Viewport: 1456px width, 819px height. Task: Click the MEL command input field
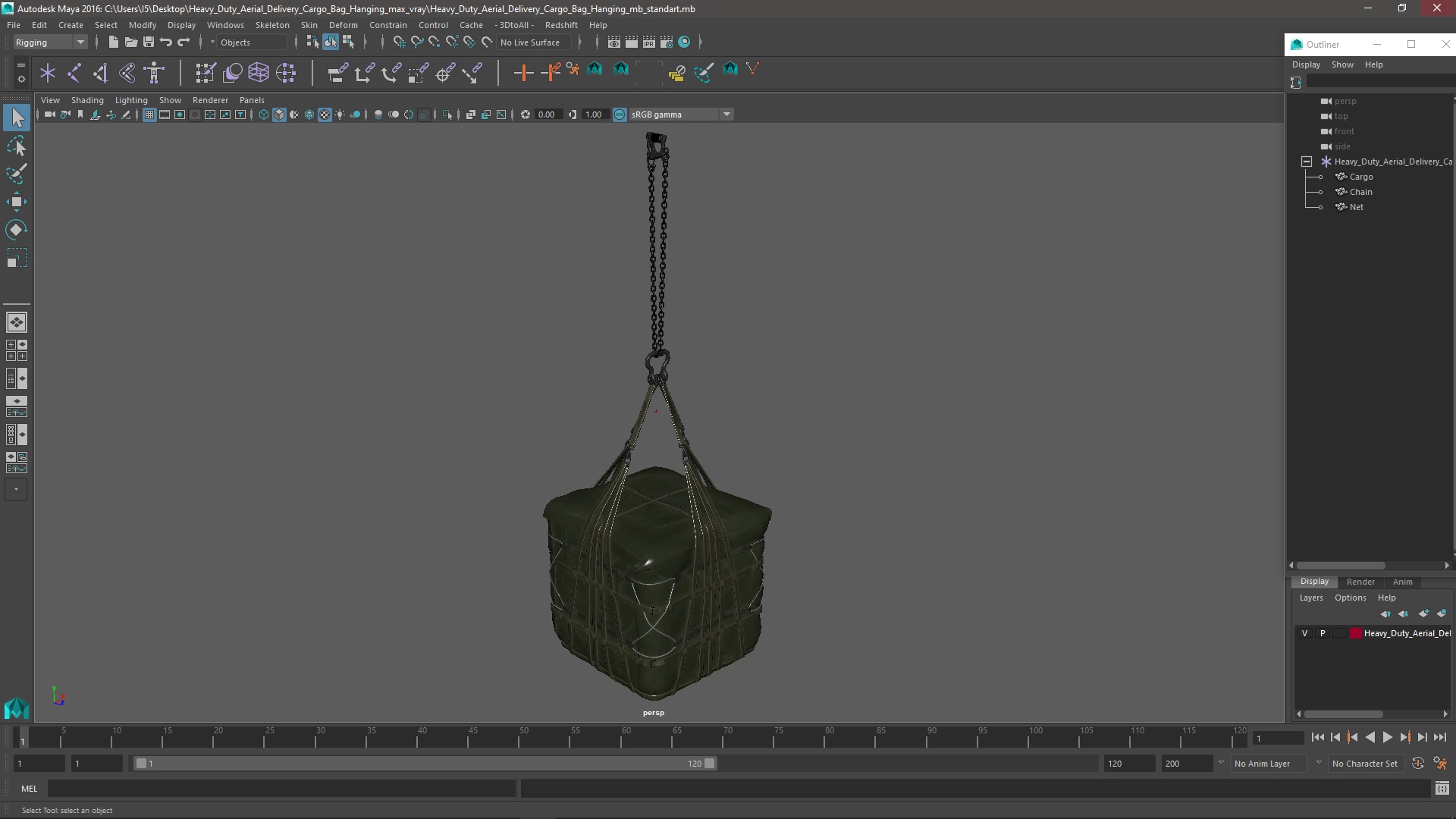[281, 789]
